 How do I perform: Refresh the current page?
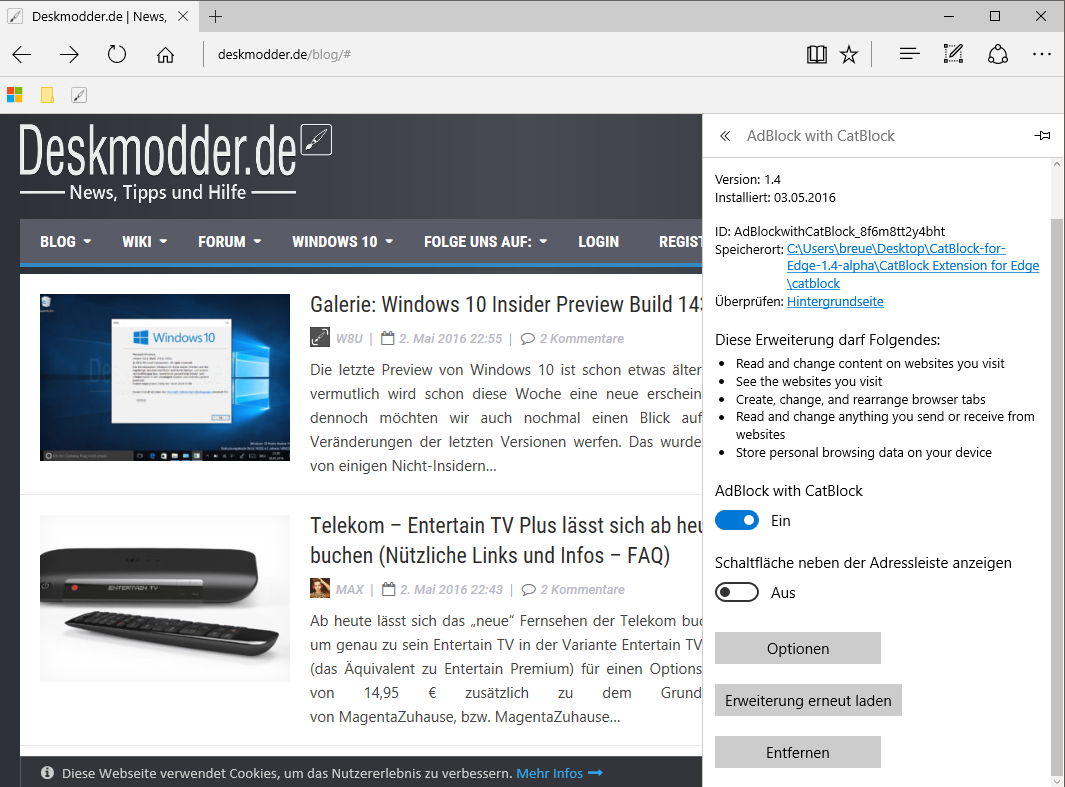point(117,54)
